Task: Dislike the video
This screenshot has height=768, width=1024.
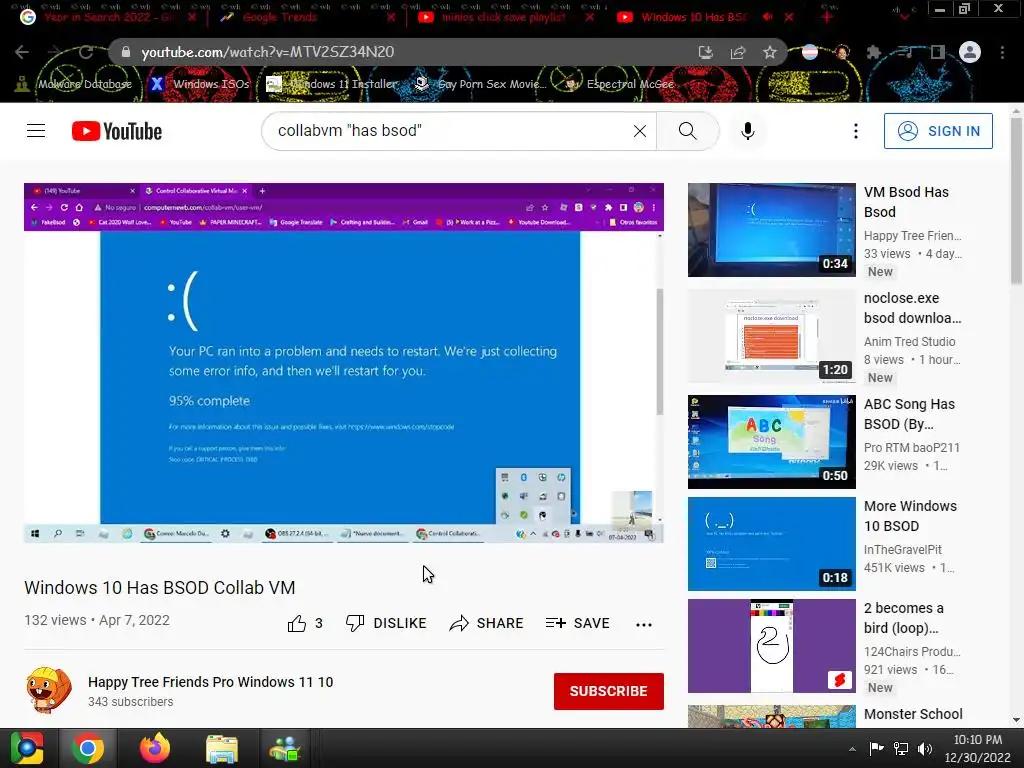Action: click(386, 624)
